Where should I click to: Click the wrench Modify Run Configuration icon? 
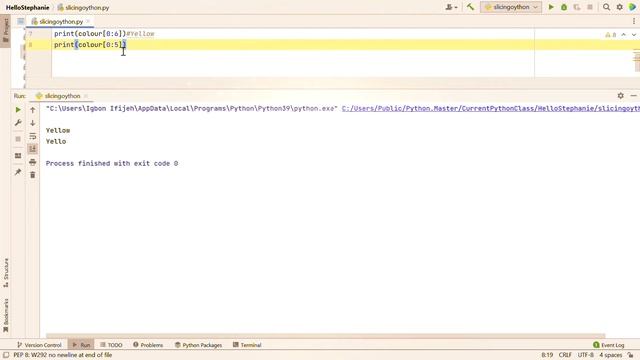[x=18, y=123]
